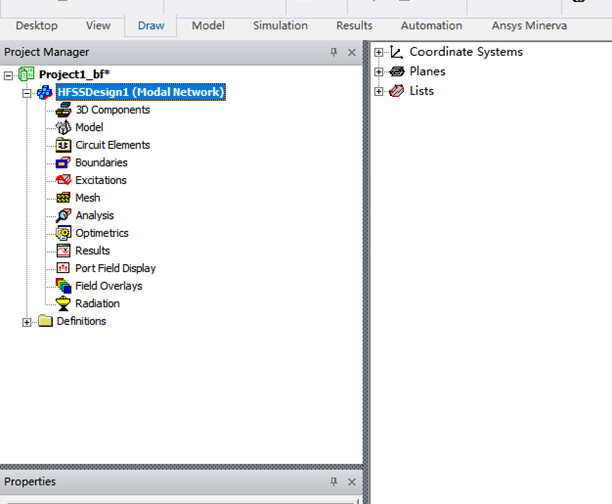Select the Model label in tree
Image resolution: width=612 pixels, height=504 pixels.
click(x=89, y=128)
